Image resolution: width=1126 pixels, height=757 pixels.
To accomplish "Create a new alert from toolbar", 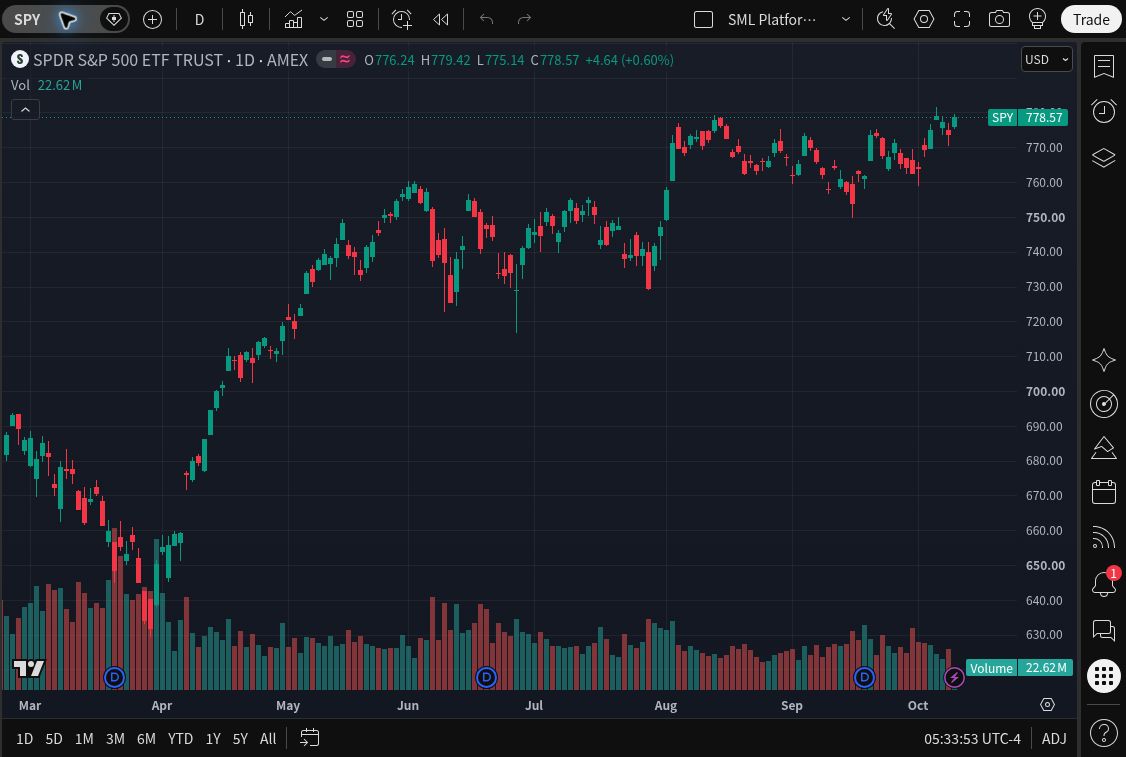I will (x=402, y=19).
